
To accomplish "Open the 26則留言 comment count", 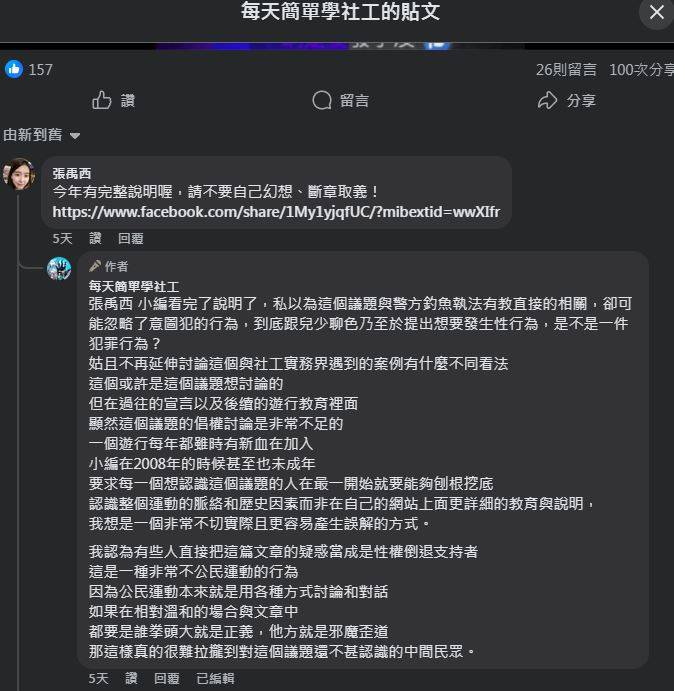I will coord(566,70).
